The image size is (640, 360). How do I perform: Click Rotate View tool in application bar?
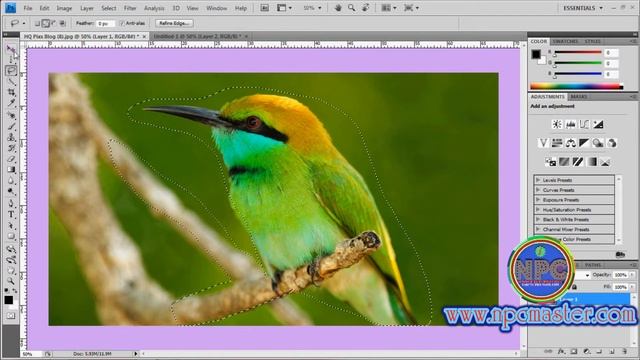[x=365, y=8]
